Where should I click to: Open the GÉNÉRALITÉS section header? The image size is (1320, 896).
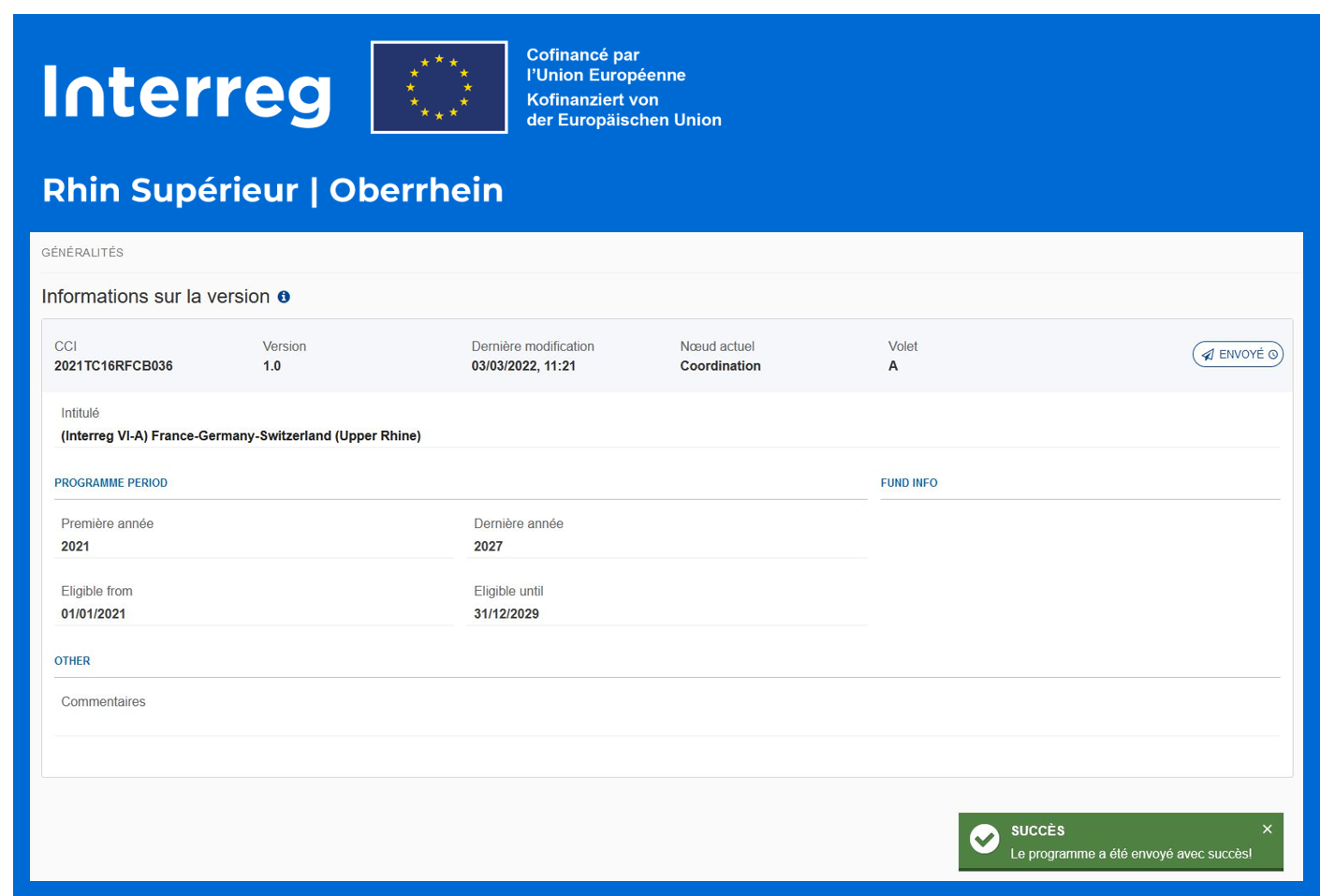pos(82,253)
